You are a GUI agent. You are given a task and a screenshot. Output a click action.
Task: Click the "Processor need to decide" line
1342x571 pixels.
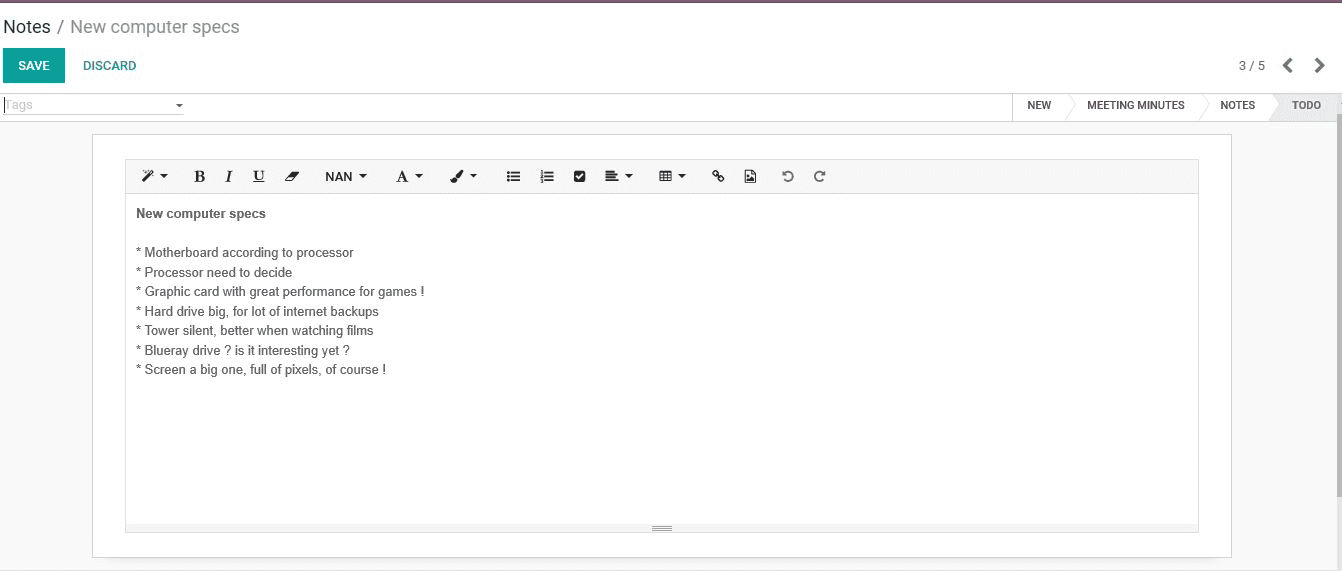coord(214,272)
